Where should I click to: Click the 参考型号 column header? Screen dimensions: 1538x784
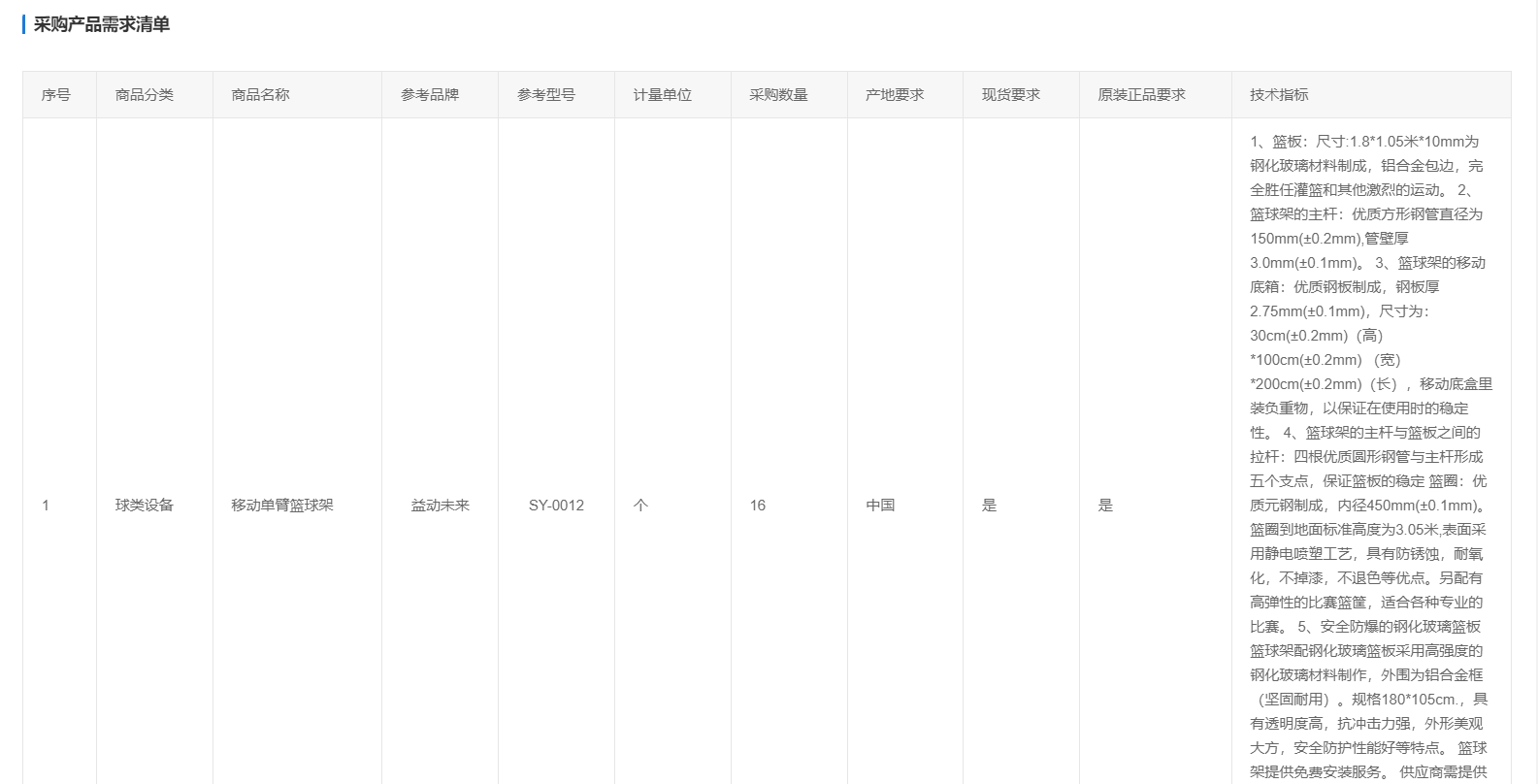tap(546, 95)
